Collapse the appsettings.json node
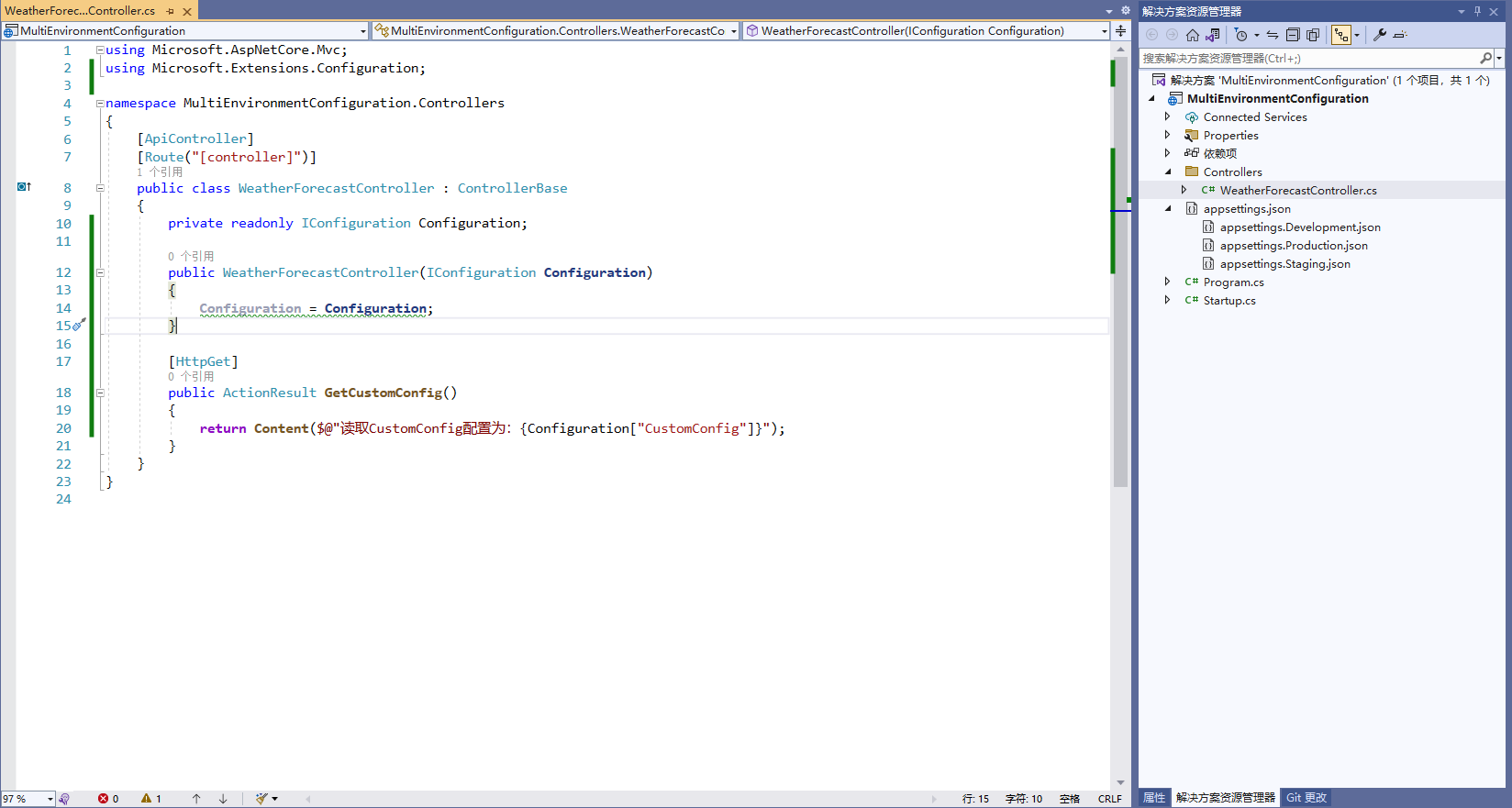The height and width of the screenshot is (808, 1512). pyautogui.click(x=1168, y=208)
